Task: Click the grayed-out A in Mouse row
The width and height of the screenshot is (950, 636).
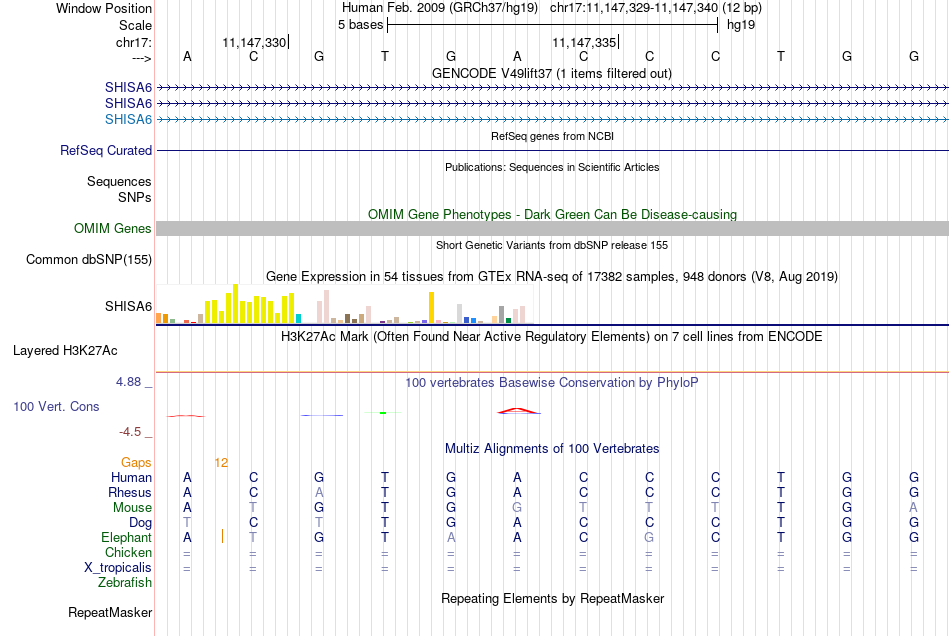Action: (x=914, y=508)
